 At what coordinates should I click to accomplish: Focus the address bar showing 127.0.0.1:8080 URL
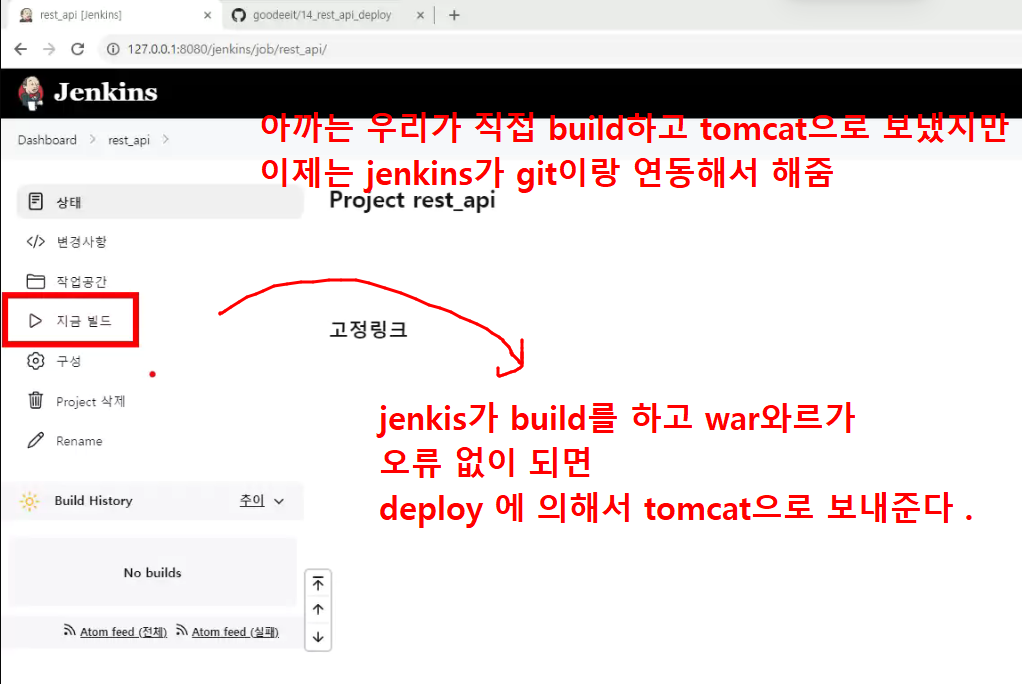227,49
